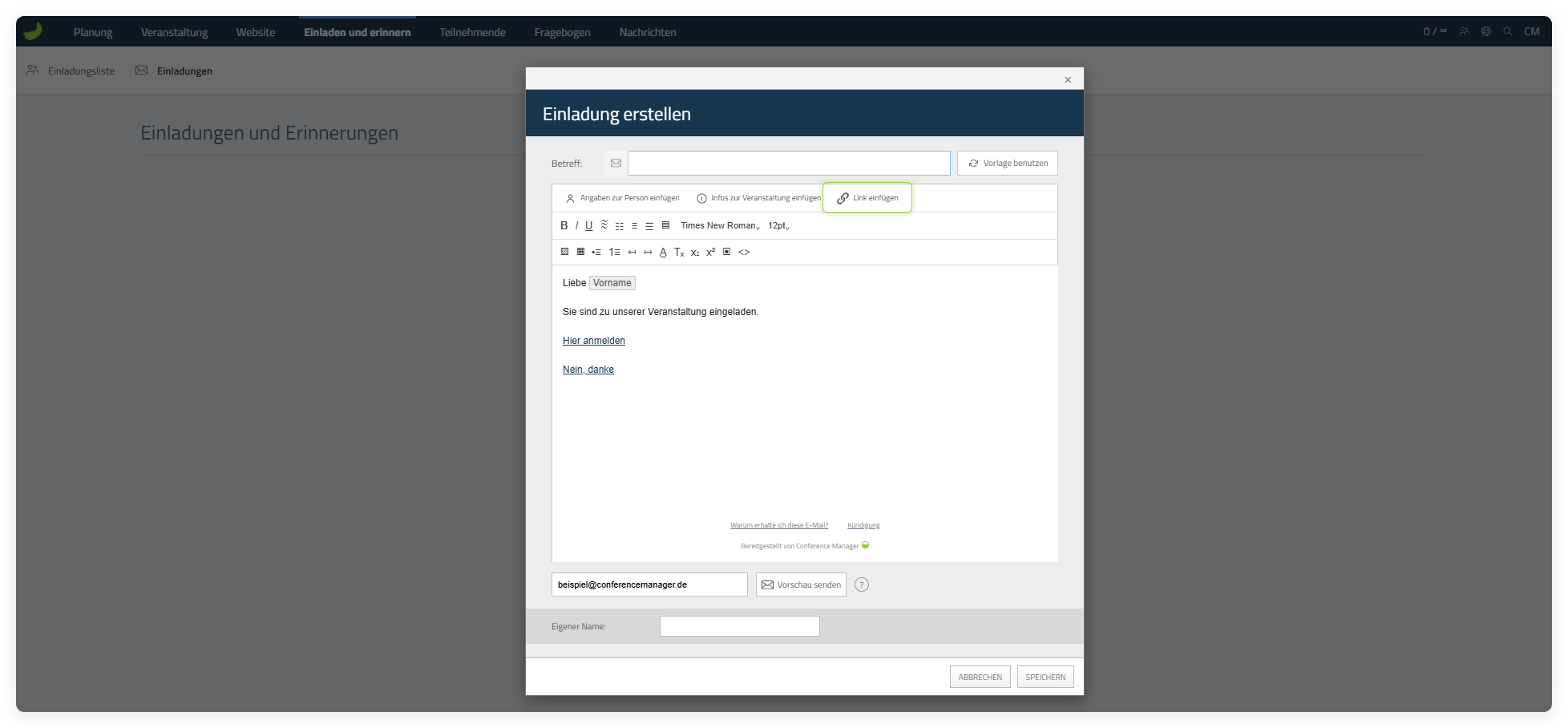Open Infos zur Veranstaltung einfügen menu
This screenshot has height=728, width=1568.
coord(758,198)
